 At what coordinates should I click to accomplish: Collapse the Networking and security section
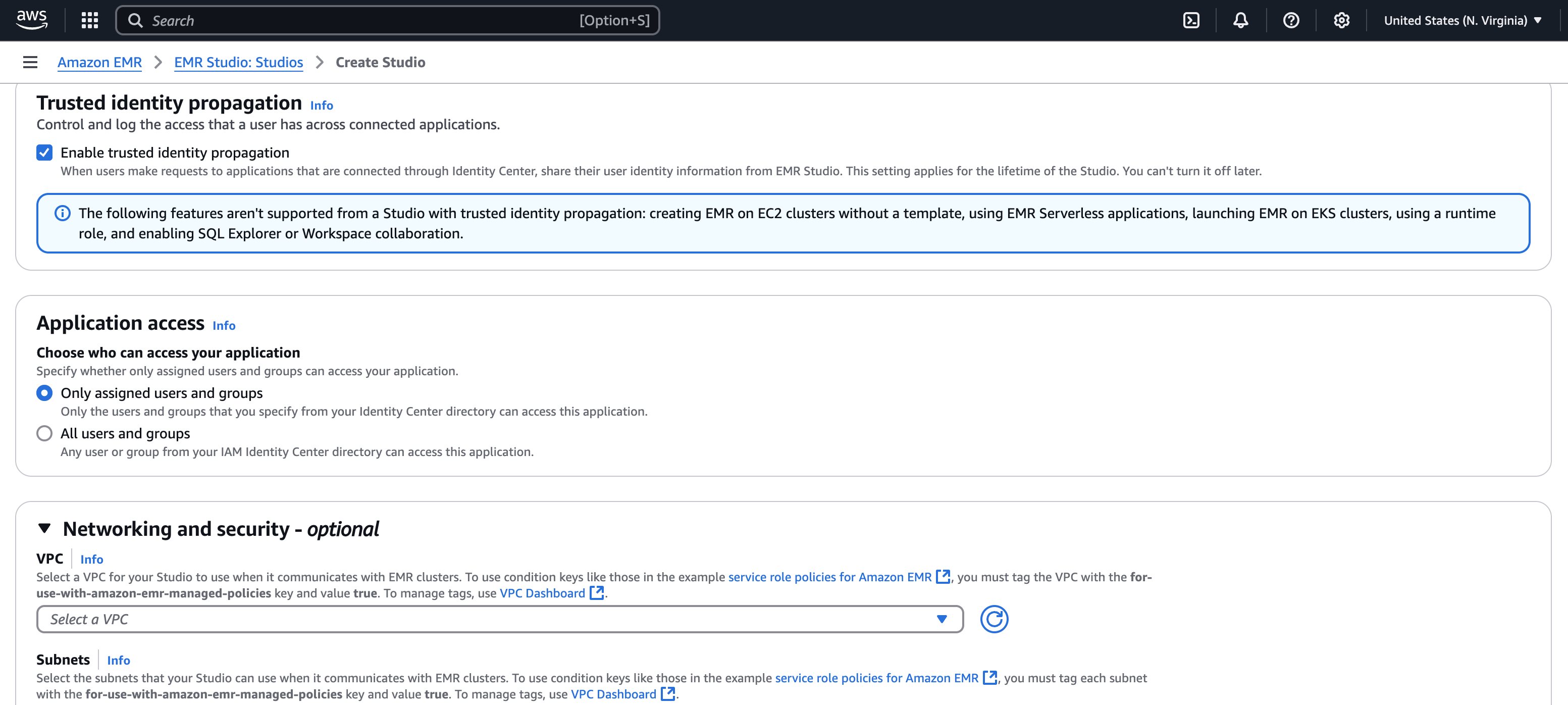coord(45,528)
